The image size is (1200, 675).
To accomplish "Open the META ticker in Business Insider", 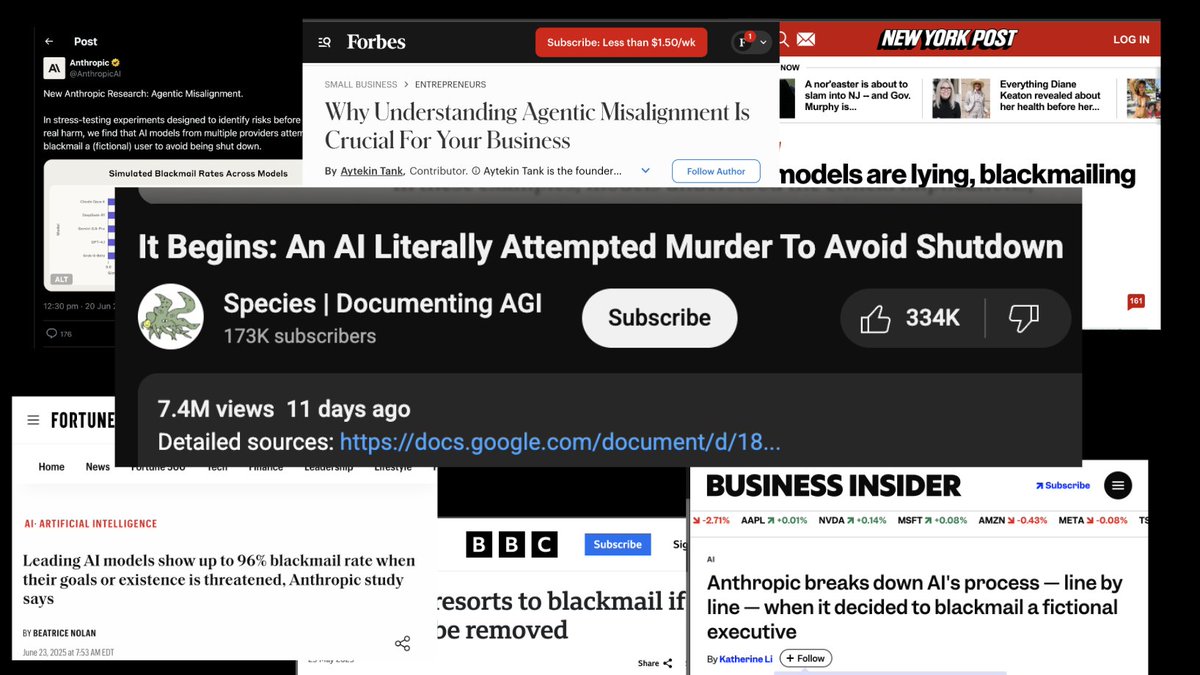I will [x=1093, y=521].
